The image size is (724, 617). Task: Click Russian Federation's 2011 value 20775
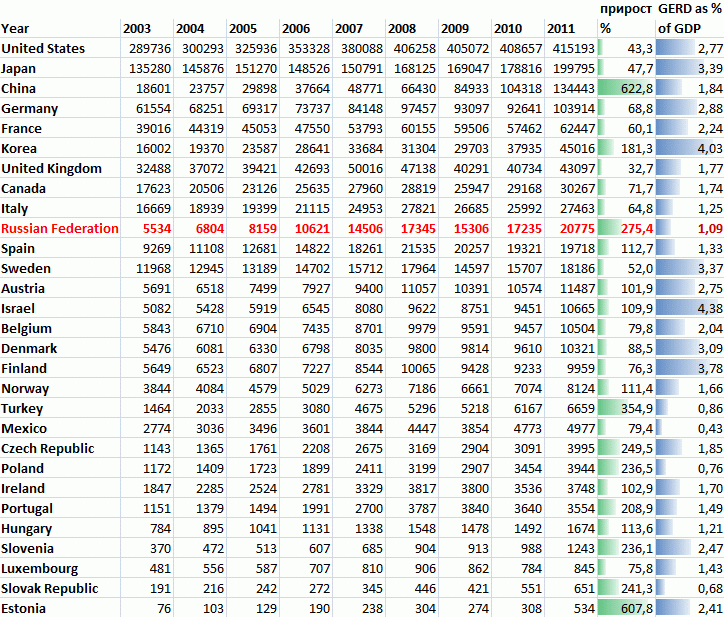(x=577, y=229)
